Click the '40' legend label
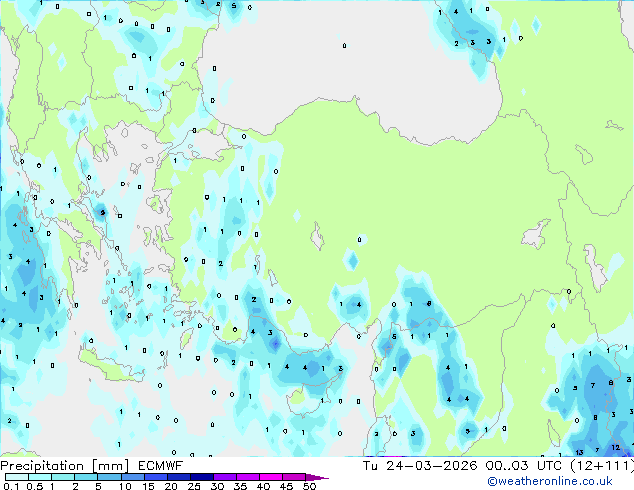 click(x=263, y=486)
